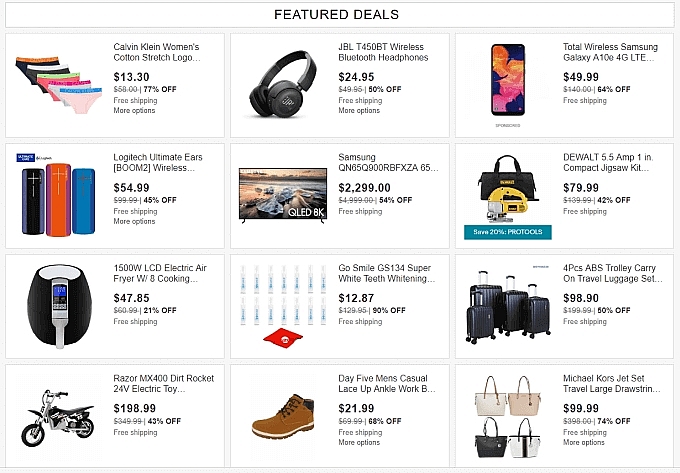Open the Calvin Klein Women's Cotton Stretch link

(156, 52)
